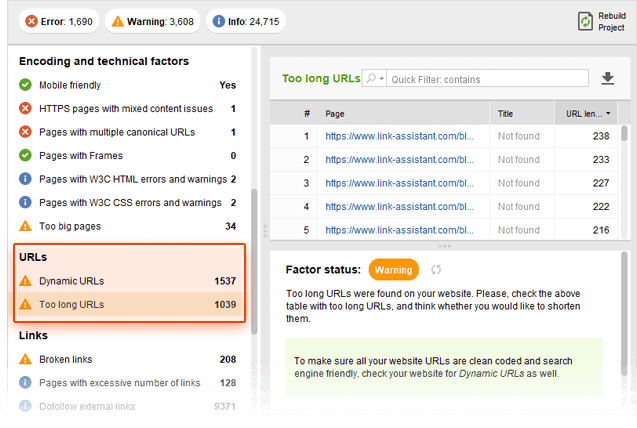Click the quick filter magnifier icon
This screenshot has width=637, height=428.
point(371,79)
